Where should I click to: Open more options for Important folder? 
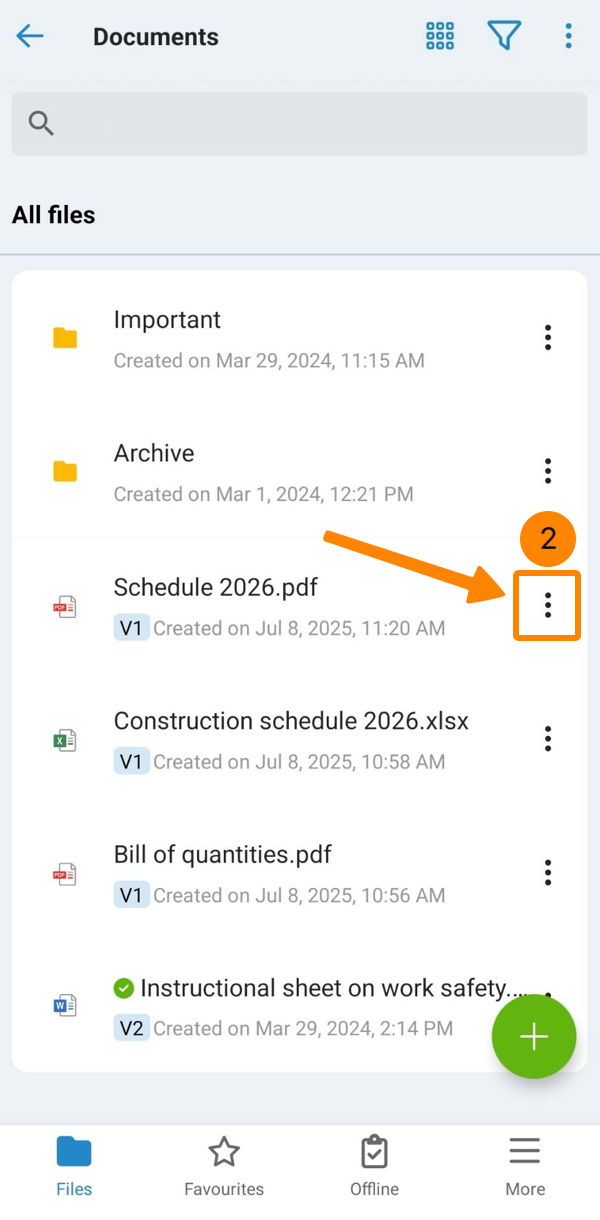548,338
